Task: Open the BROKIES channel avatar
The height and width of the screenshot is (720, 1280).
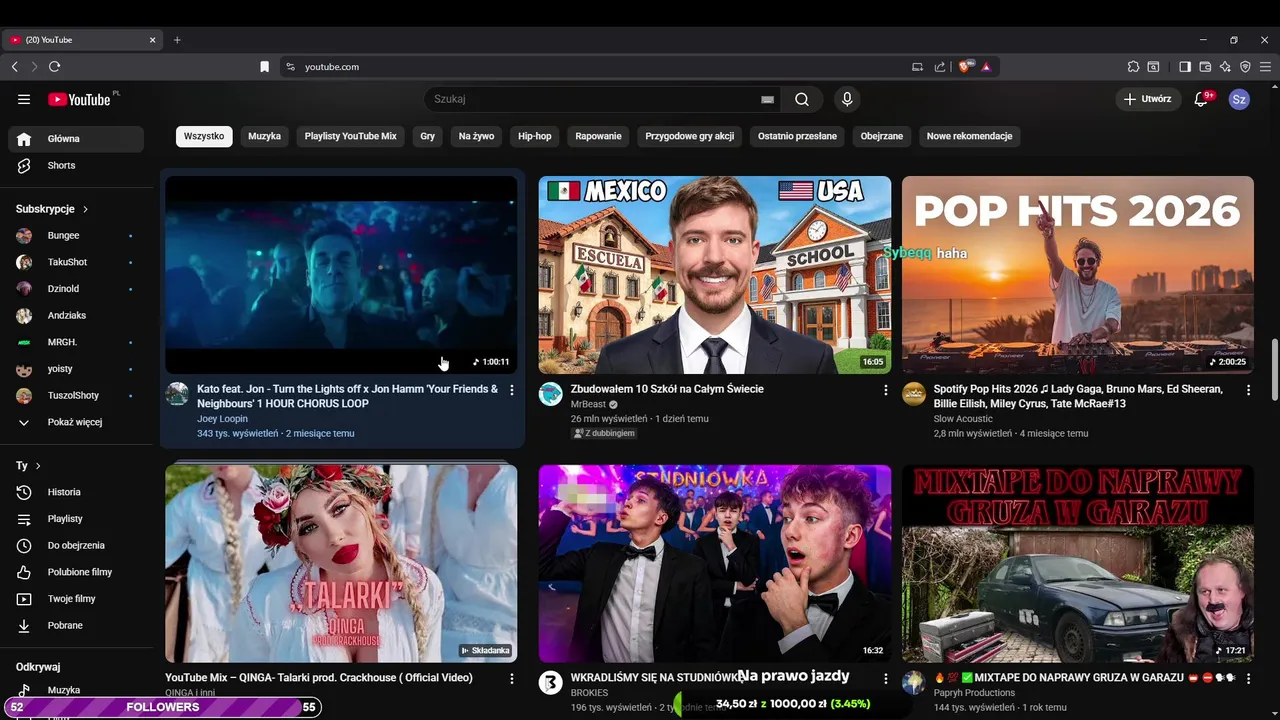Action: click(550, 683)
